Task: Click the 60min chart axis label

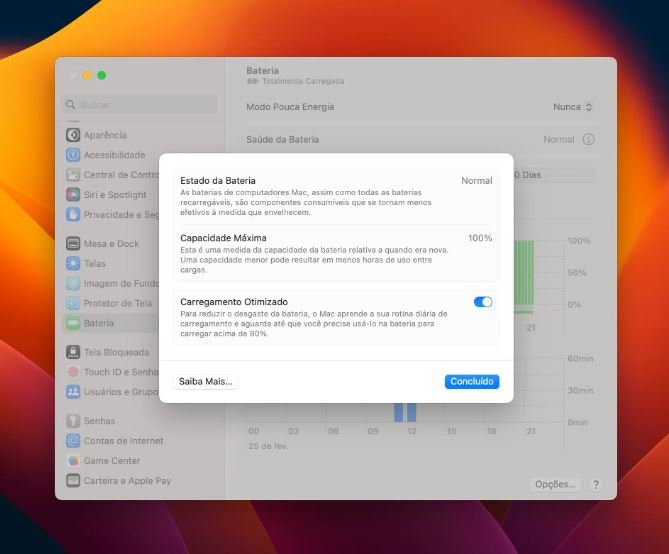Action: 580,359
